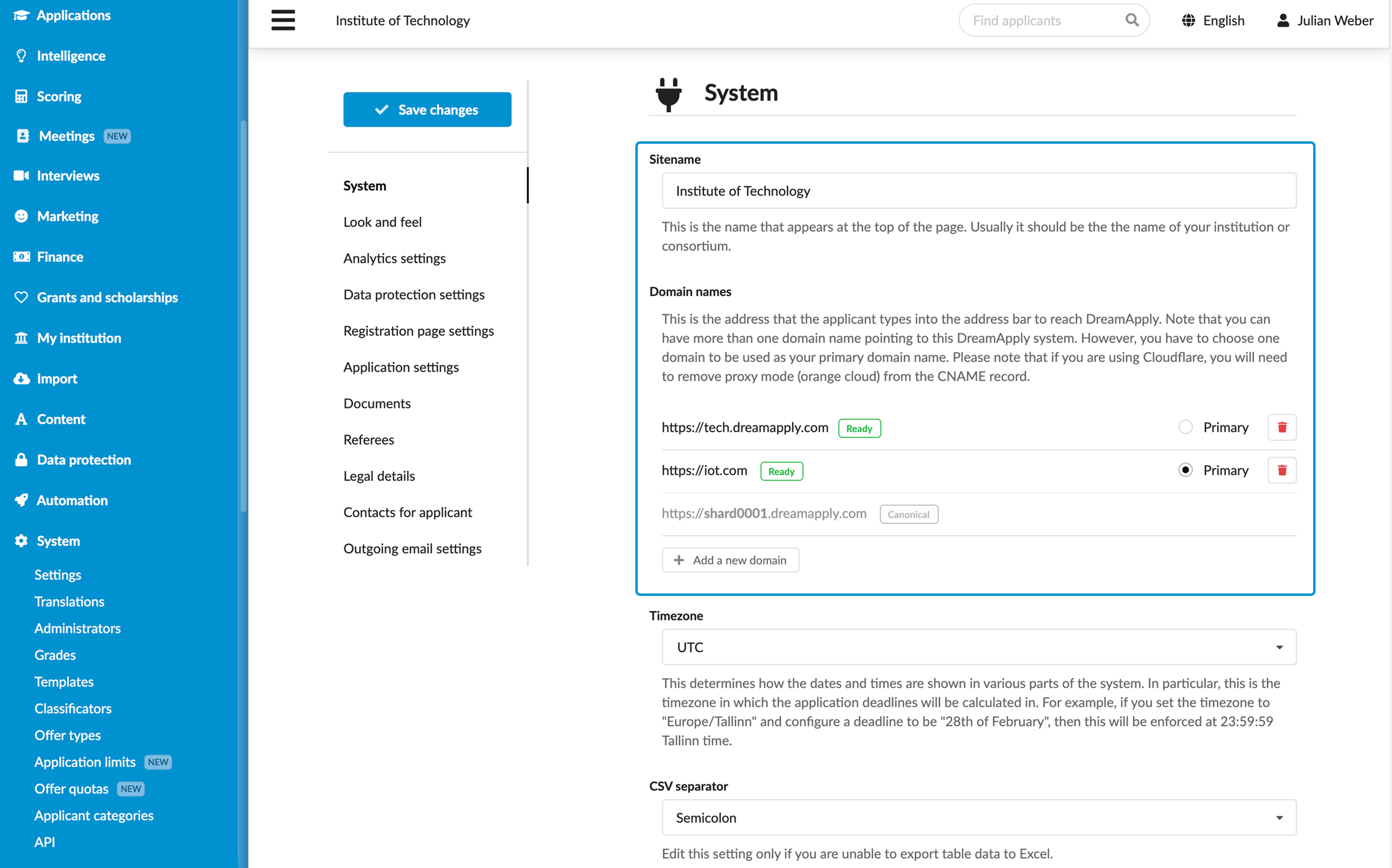Click the System gear icon
This screenshot has height=868, width=1392.
(x=21, y=541)
